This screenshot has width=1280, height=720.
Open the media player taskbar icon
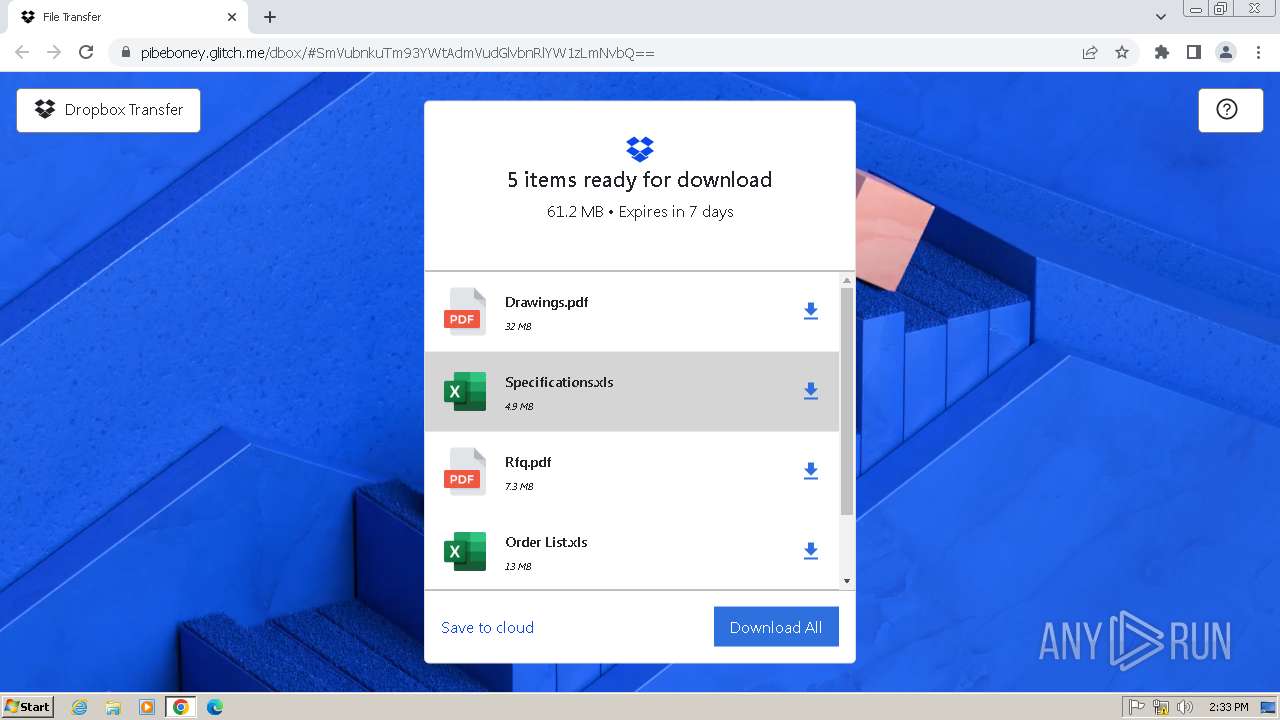(x=147, y=707)
